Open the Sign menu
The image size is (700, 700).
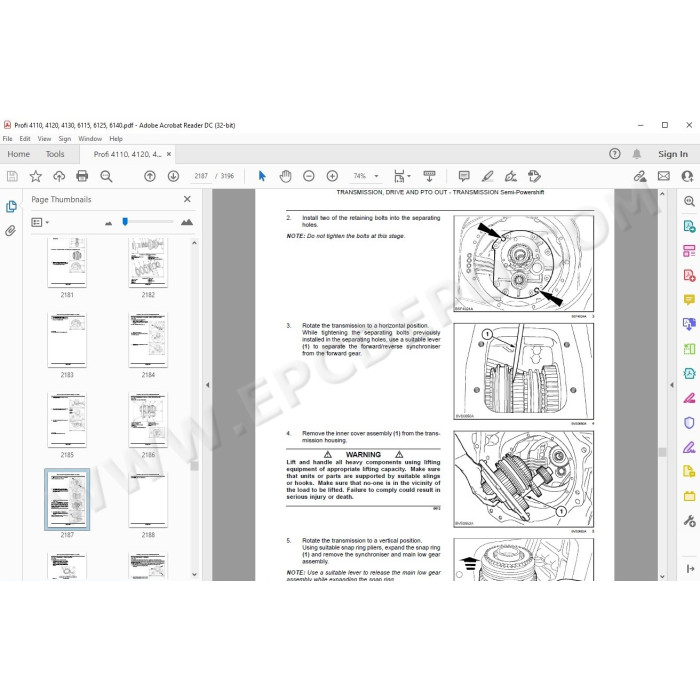[65, 139]
